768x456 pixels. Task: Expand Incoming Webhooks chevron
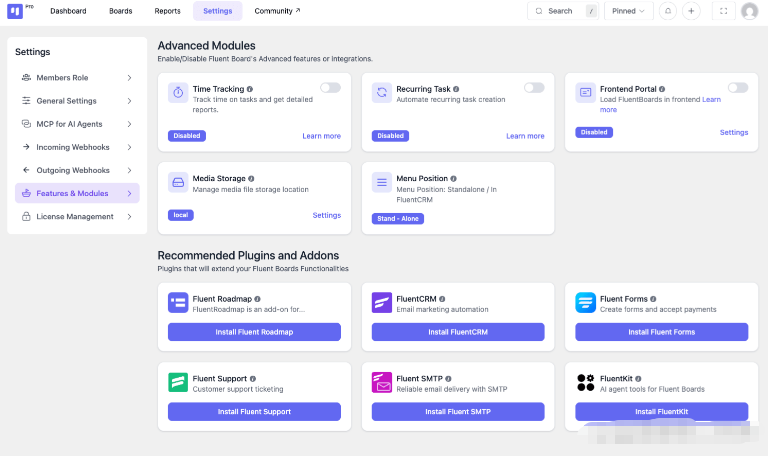pos(129,147)
